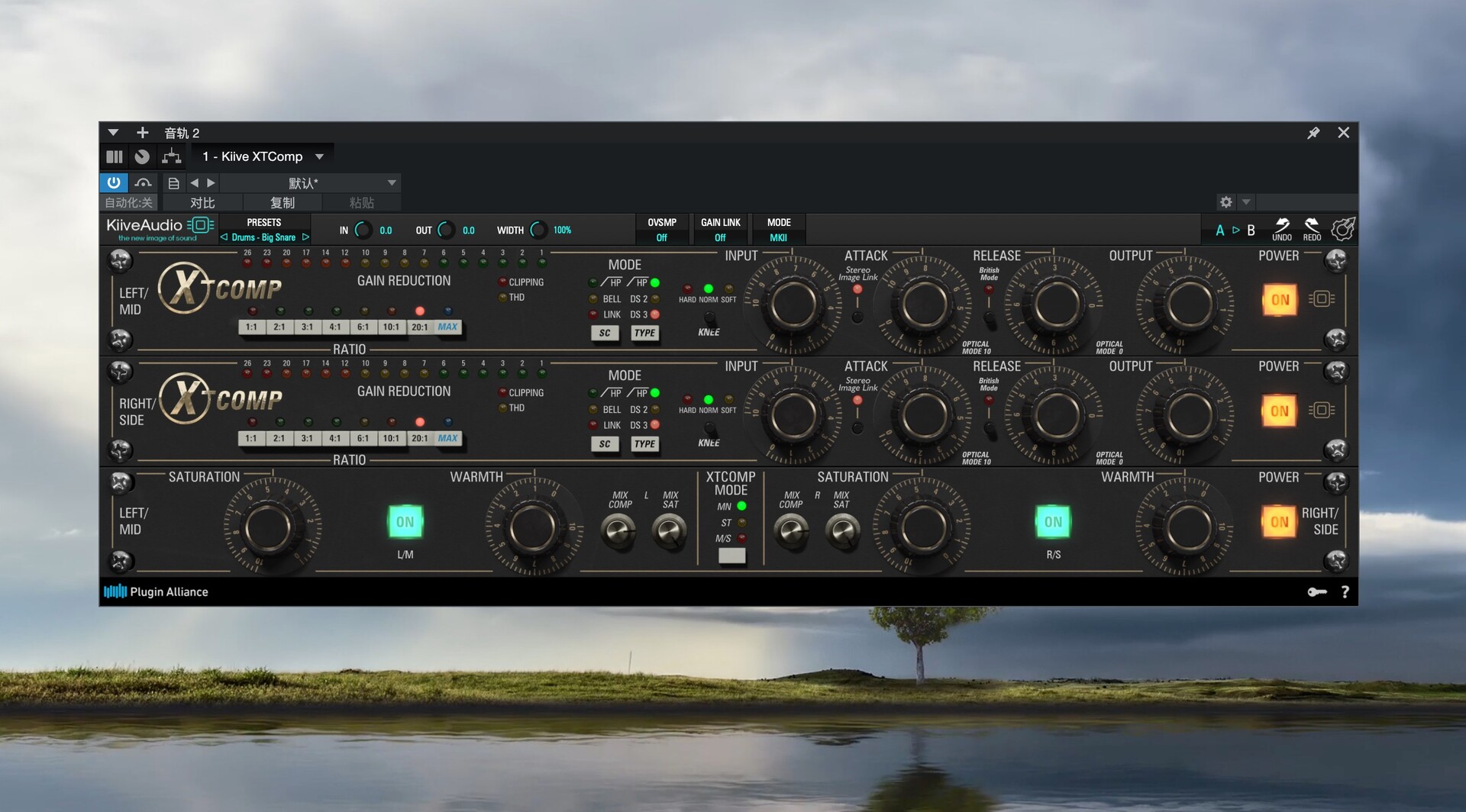Screen dimensions: 1466x812
Task: Click the OVSMP Off menu
Action: click(661, 230)
